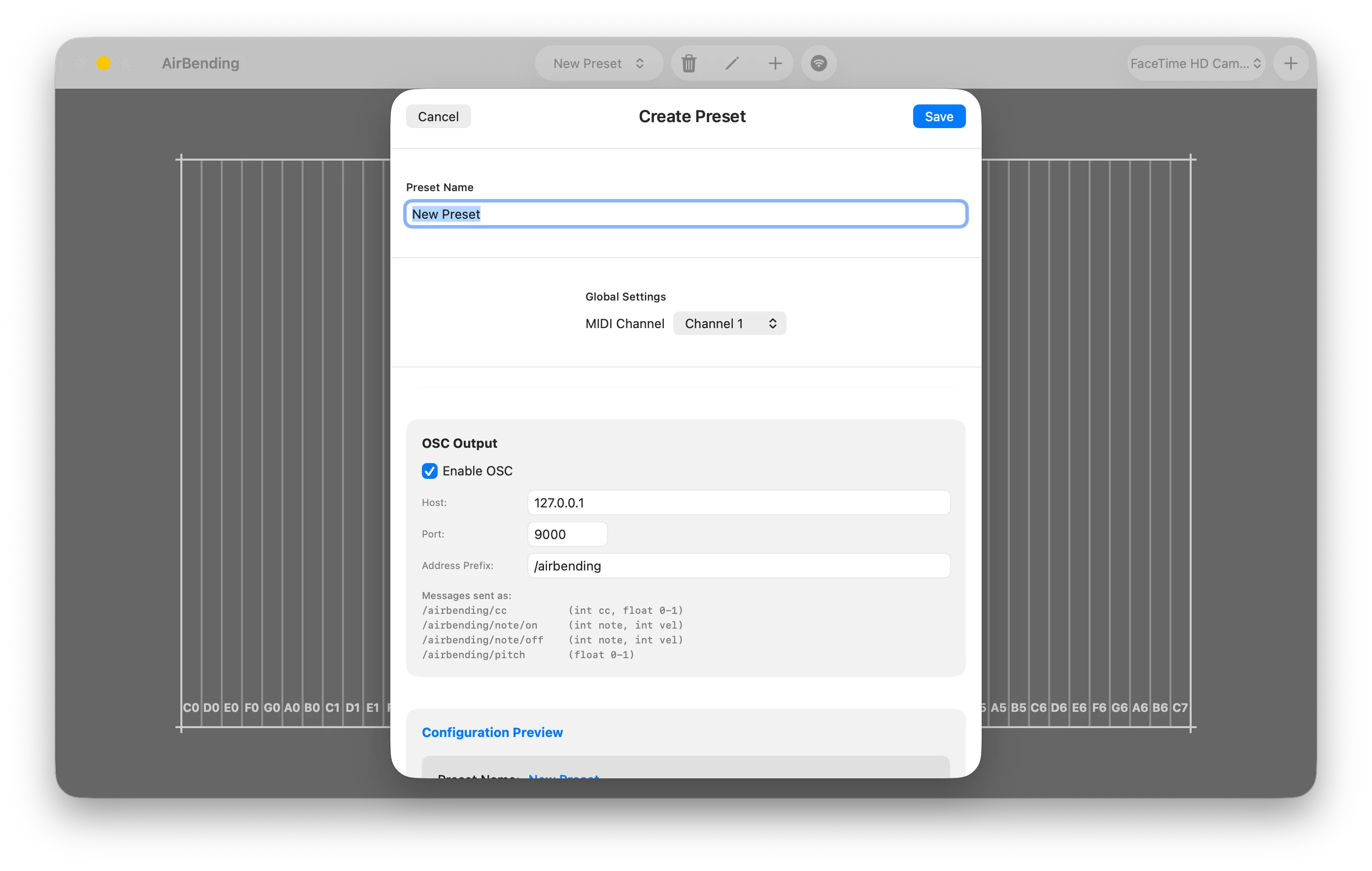Click the plus button near camera selector
The height and width of the screenshot is (871, 1372).
tap(1291, 63)
